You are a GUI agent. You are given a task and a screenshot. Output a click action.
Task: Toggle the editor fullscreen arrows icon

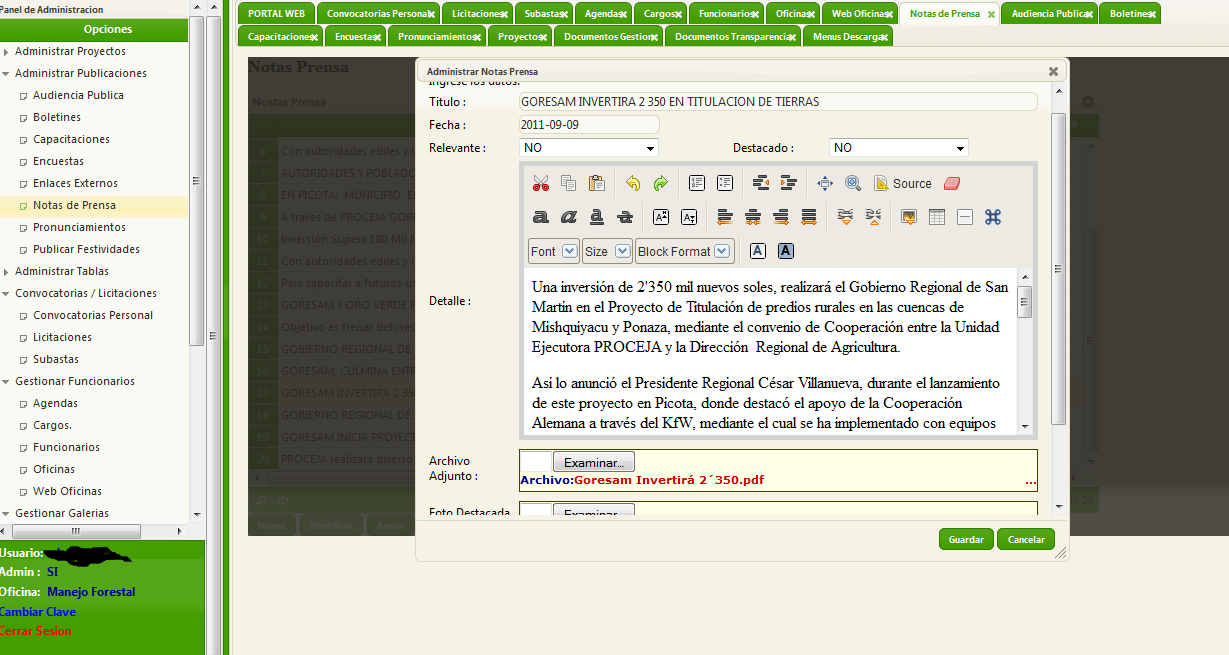click(x=825, y=183)
